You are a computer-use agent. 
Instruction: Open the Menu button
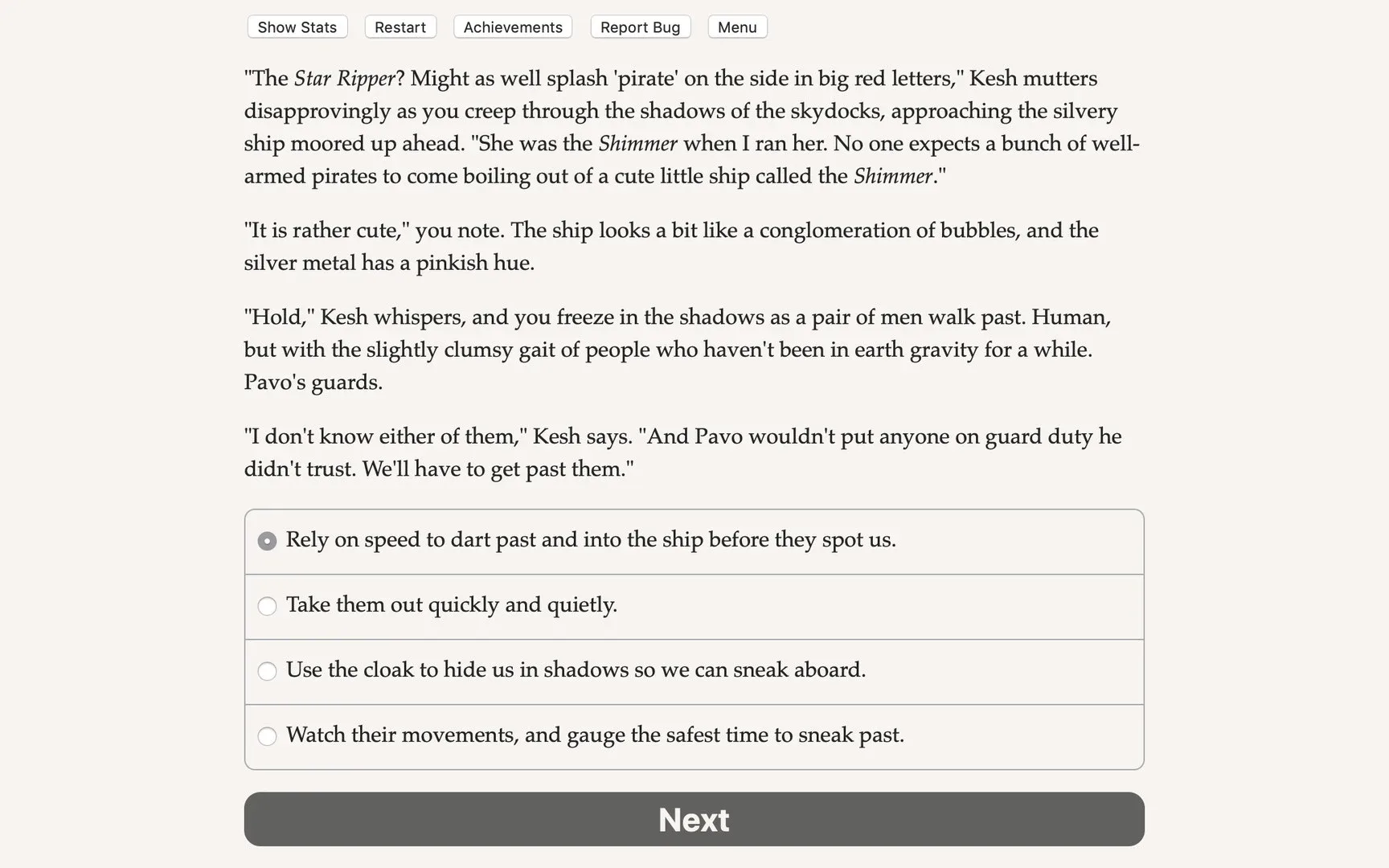[x=736, y=27]
